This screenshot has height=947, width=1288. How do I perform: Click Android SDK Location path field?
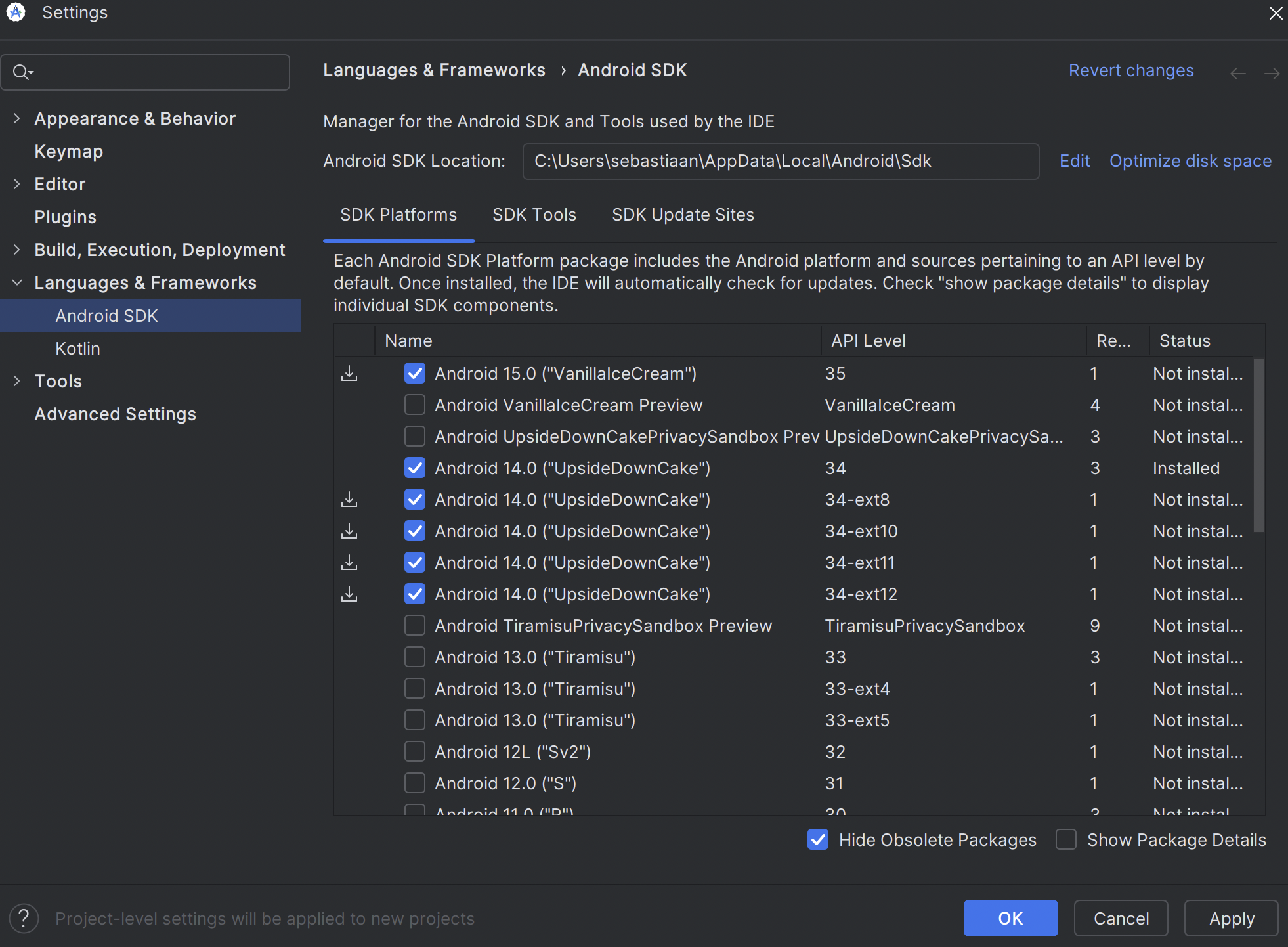point(780,161)
